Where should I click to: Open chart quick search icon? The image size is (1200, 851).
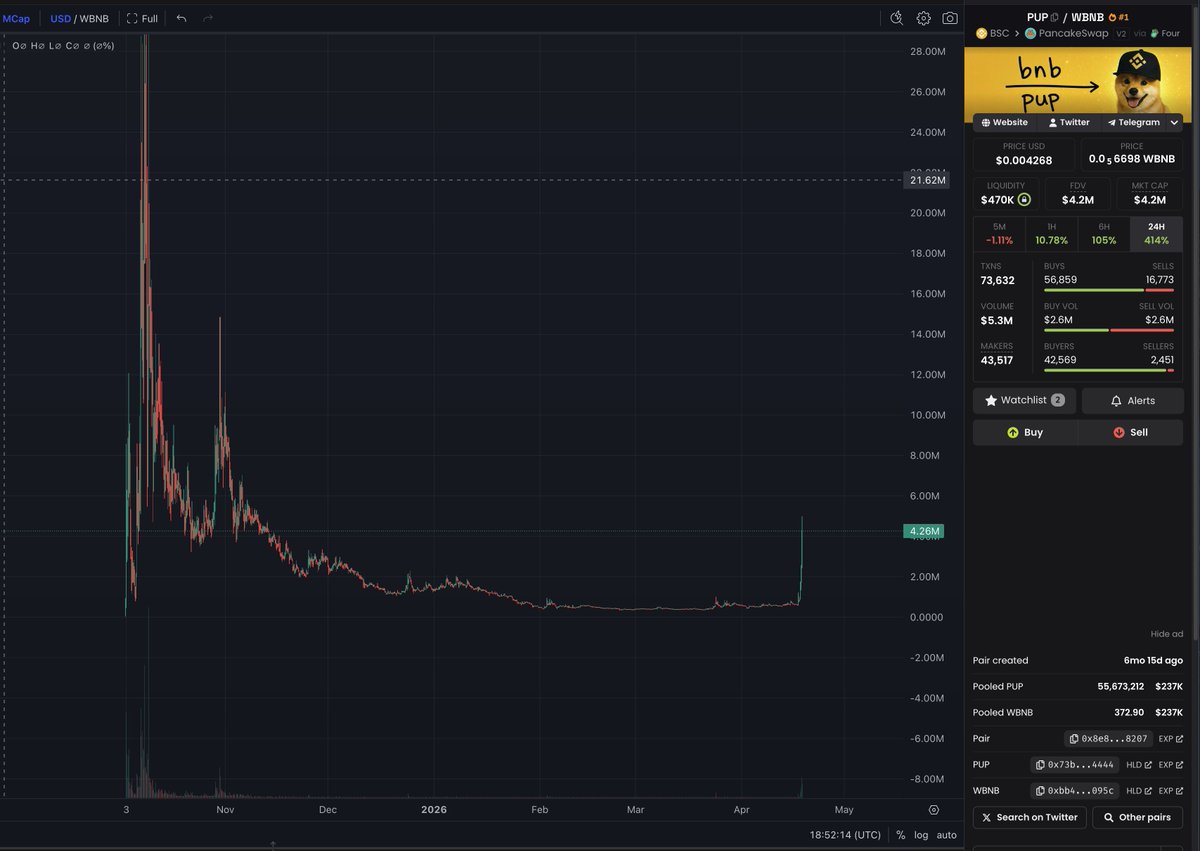pos(897,18)
